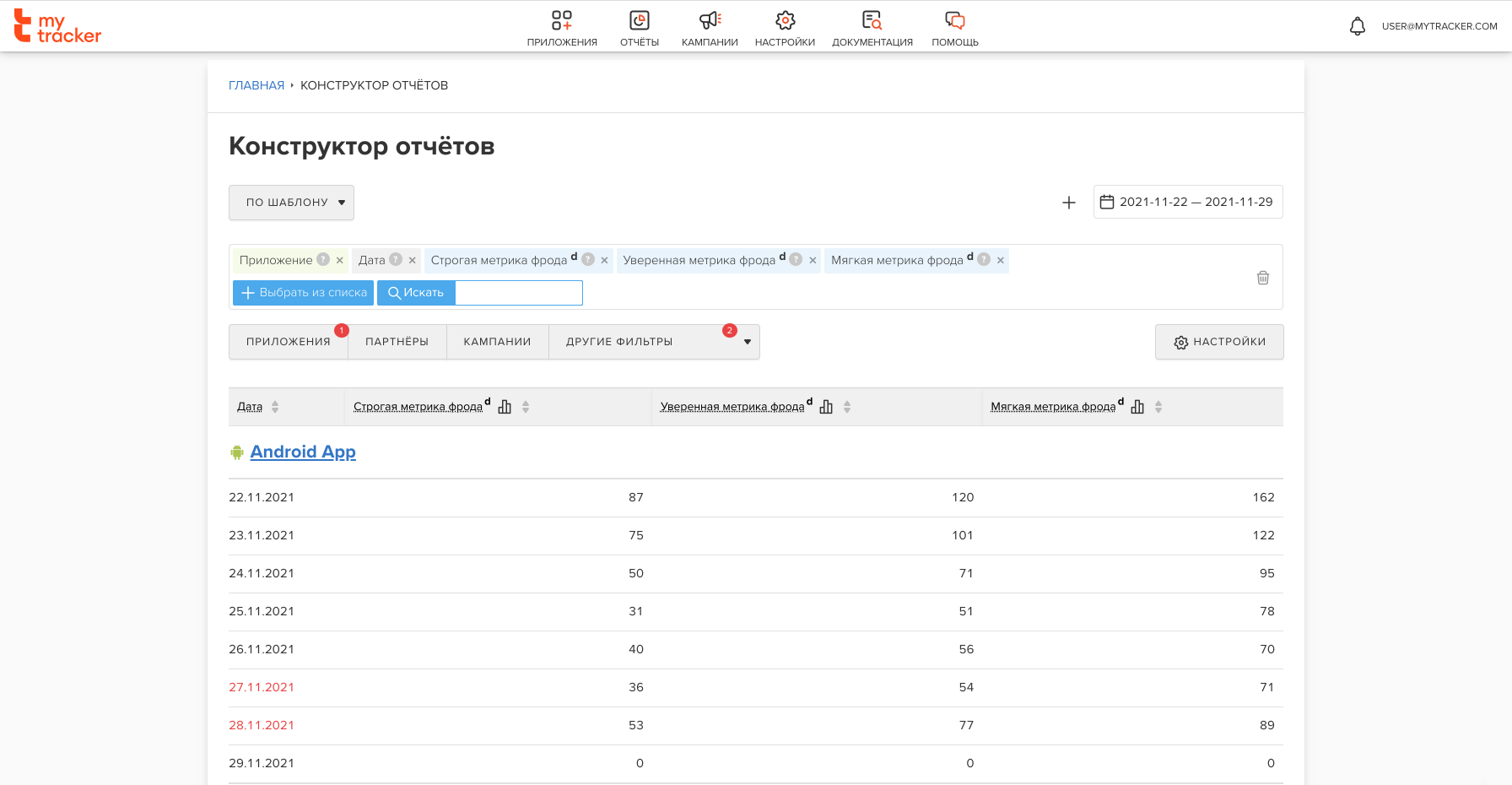Screen dimensions: 1512x785
Task: Remove the Дата tag
Action: pyautogui.click(x=413, y=261)
